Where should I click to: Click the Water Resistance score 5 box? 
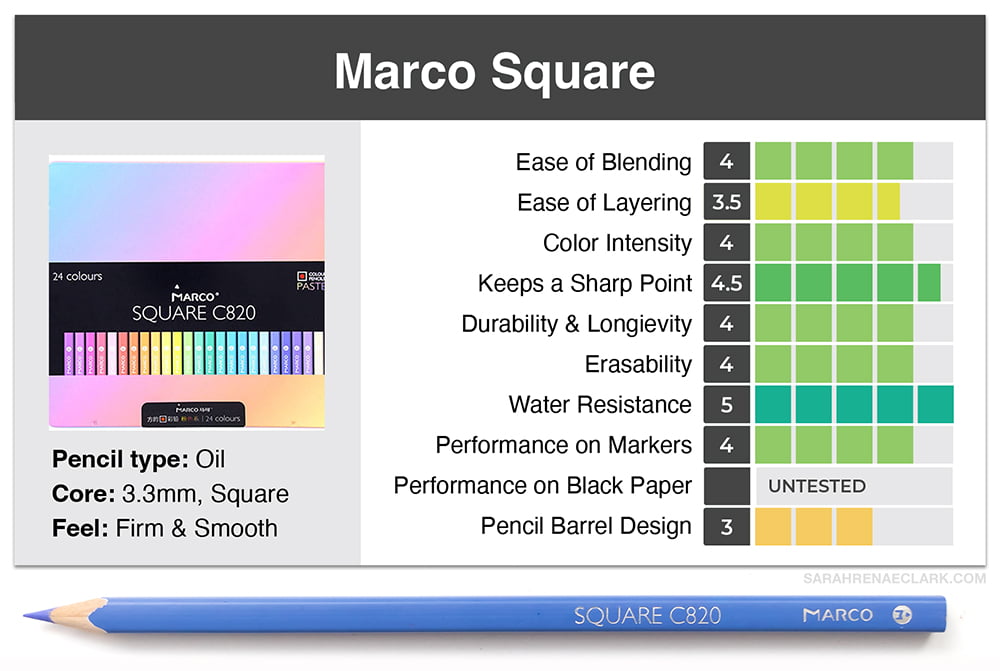(x=726, y=404)
